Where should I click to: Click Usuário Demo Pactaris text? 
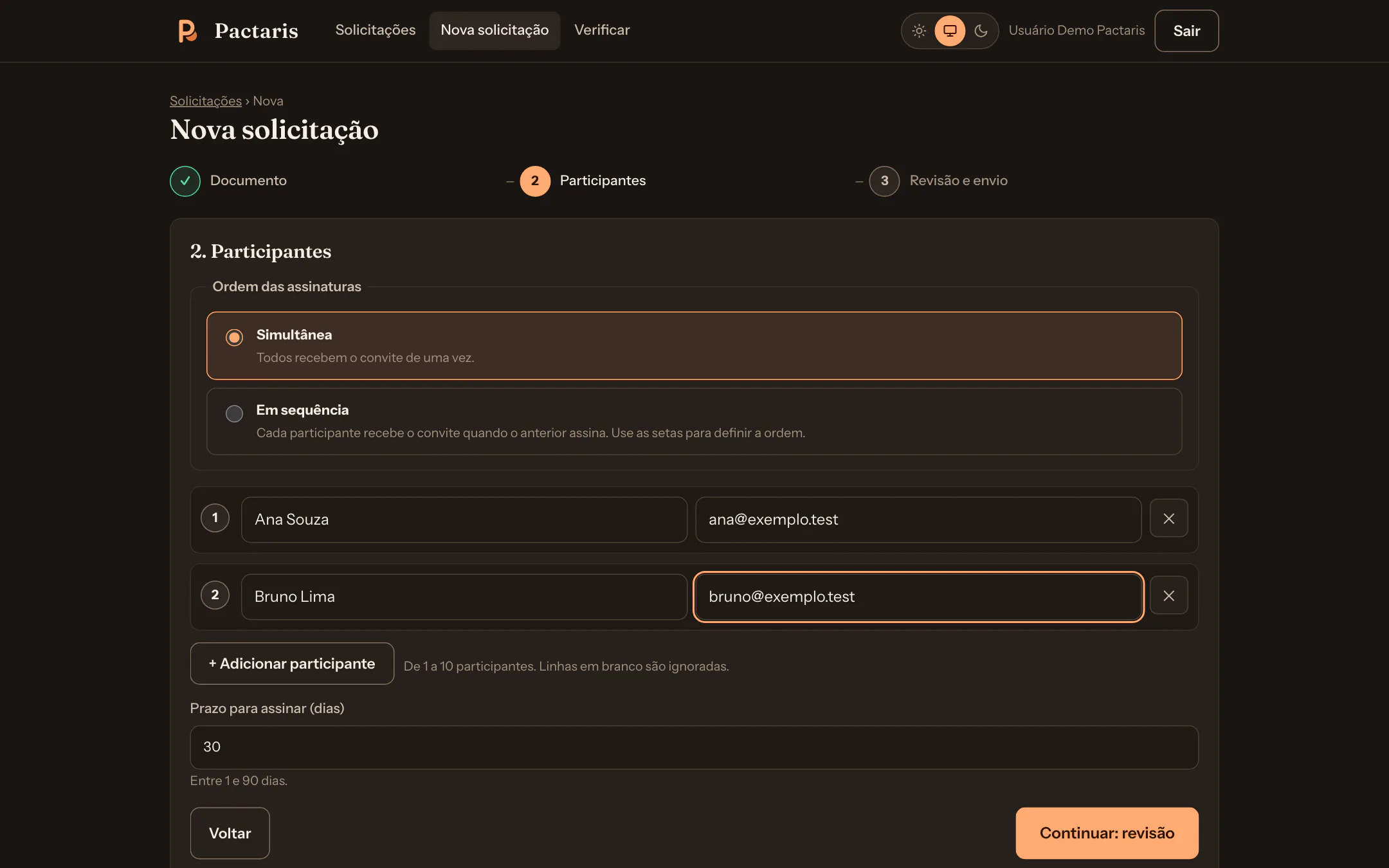tap(1076, 30)
